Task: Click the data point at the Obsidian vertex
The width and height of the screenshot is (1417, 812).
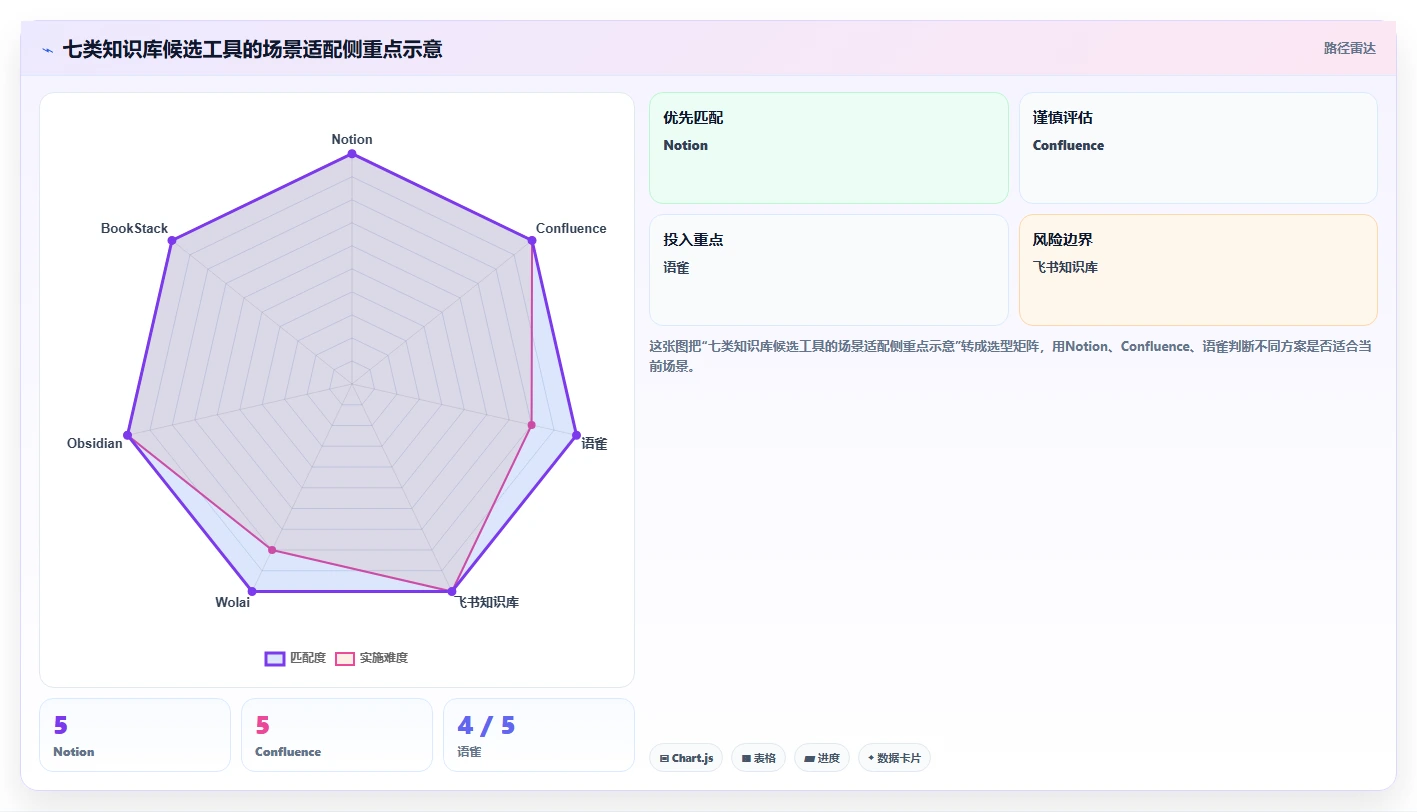Action: coord(127,435)
